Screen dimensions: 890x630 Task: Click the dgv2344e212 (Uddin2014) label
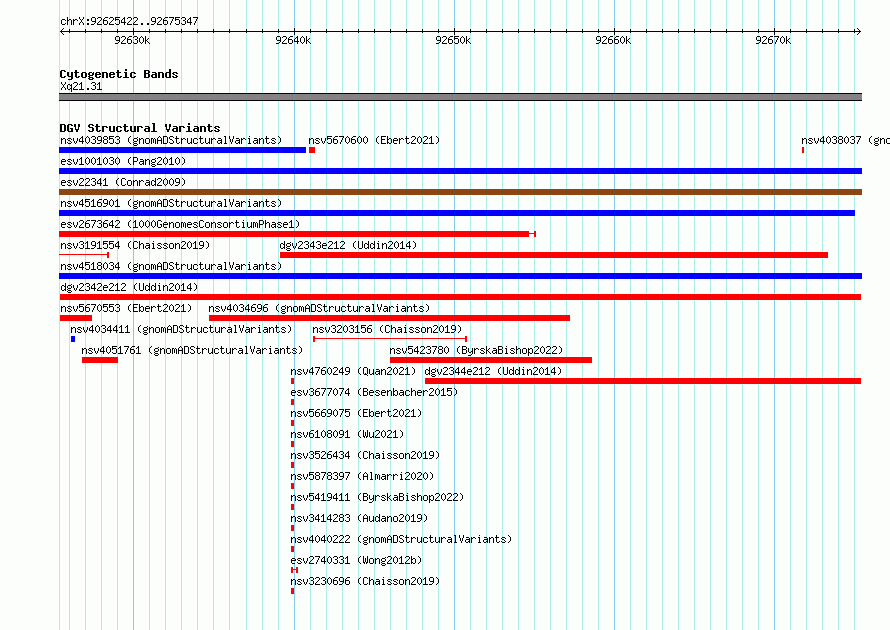coord(493,371)
